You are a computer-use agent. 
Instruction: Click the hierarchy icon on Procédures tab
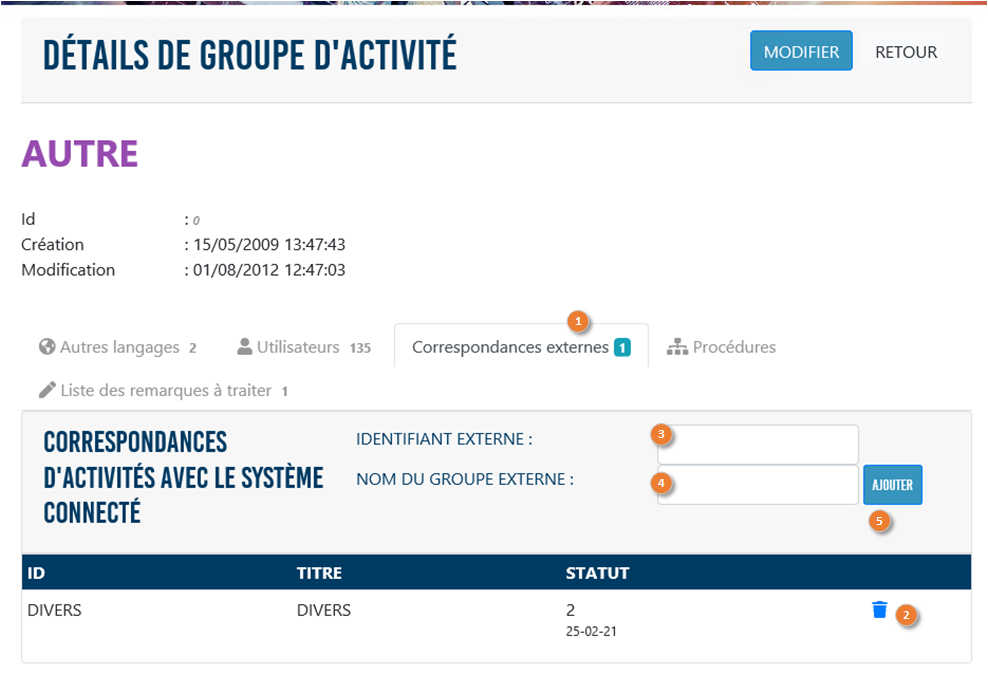pyautogui.click(x=677, y=348)
